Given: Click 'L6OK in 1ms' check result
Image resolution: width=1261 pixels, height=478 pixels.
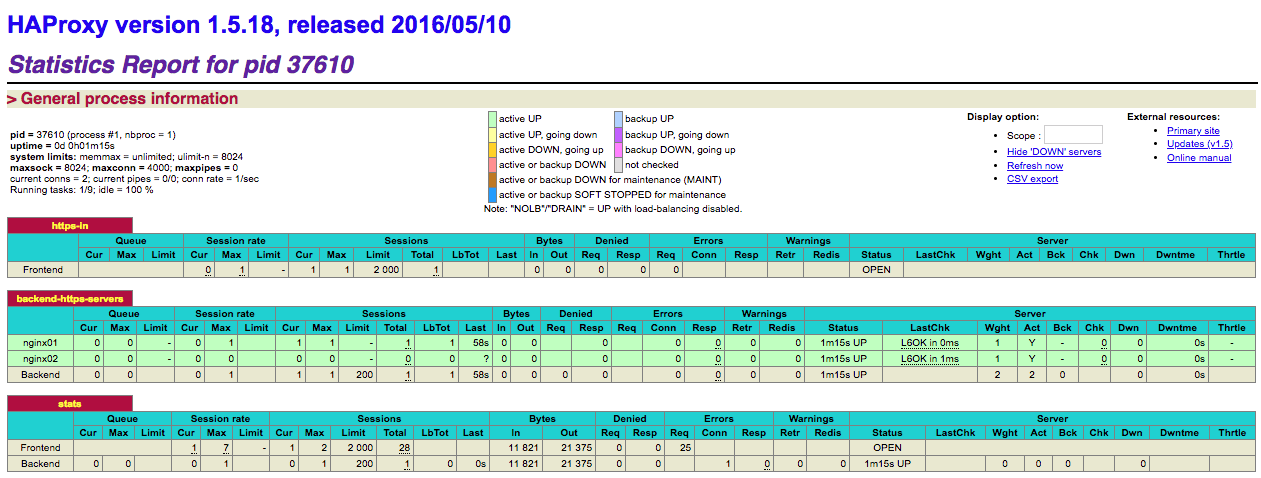Looking at the screenshot, I should click(x=929, y=358).
